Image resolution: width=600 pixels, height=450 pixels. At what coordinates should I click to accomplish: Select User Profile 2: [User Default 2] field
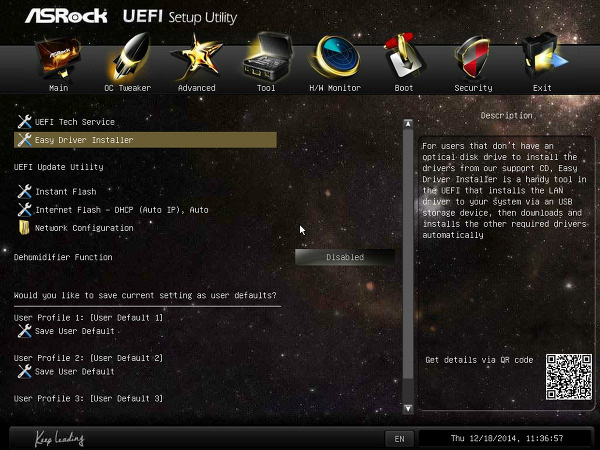(x=88, y=358)
